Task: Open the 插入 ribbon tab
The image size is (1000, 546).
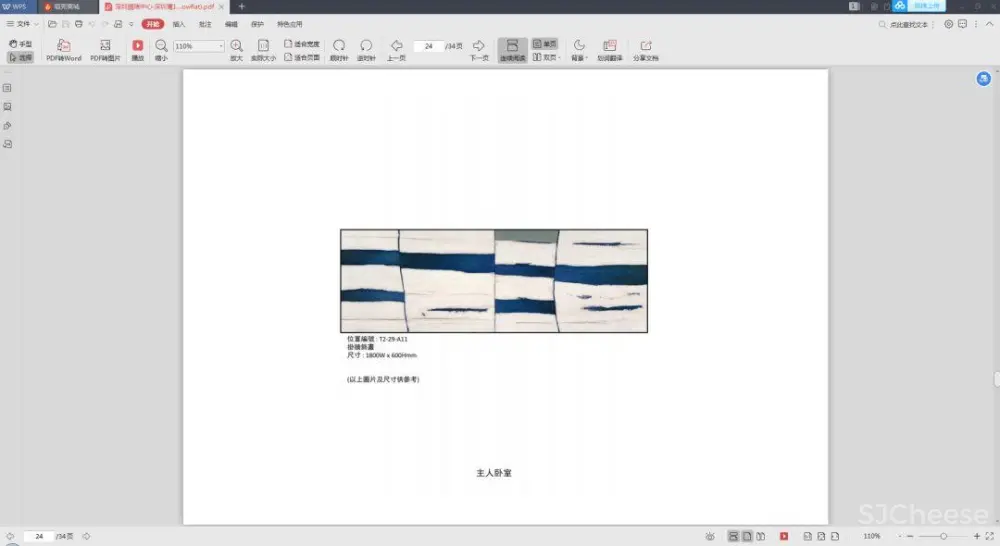Action: (x=179, y=23)
